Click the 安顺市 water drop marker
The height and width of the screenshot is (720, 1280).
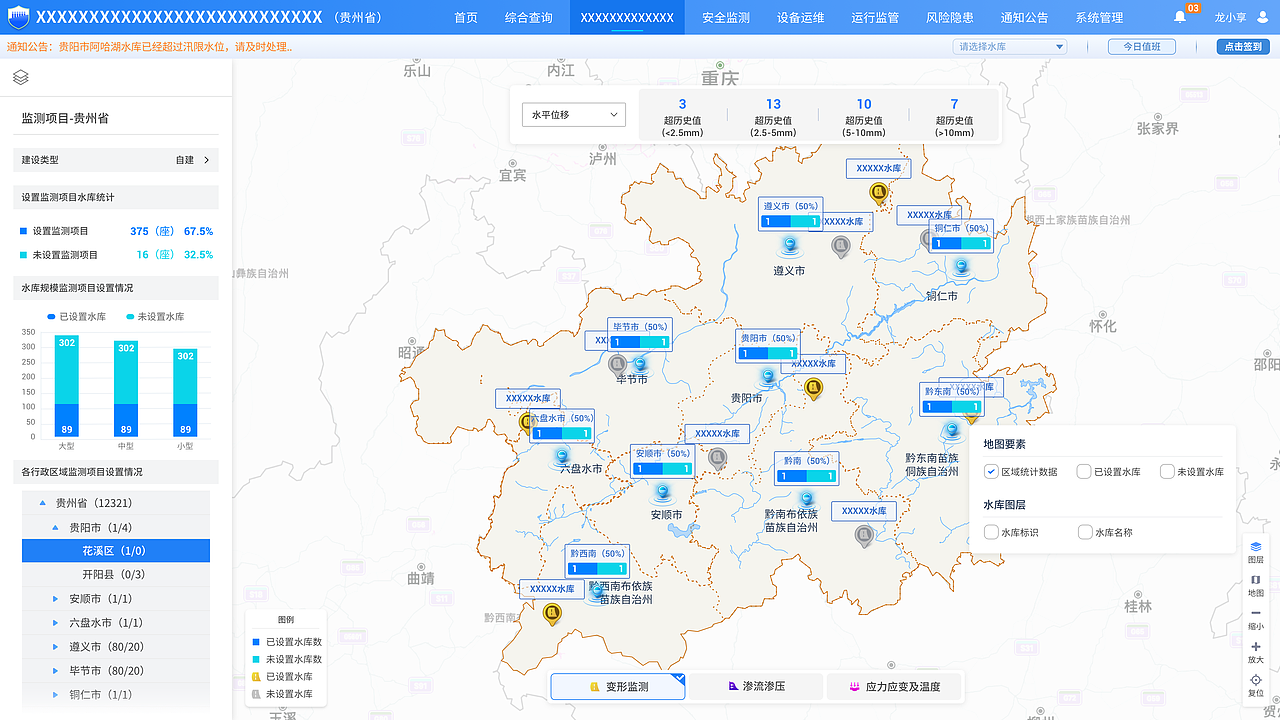click(661, 492)
